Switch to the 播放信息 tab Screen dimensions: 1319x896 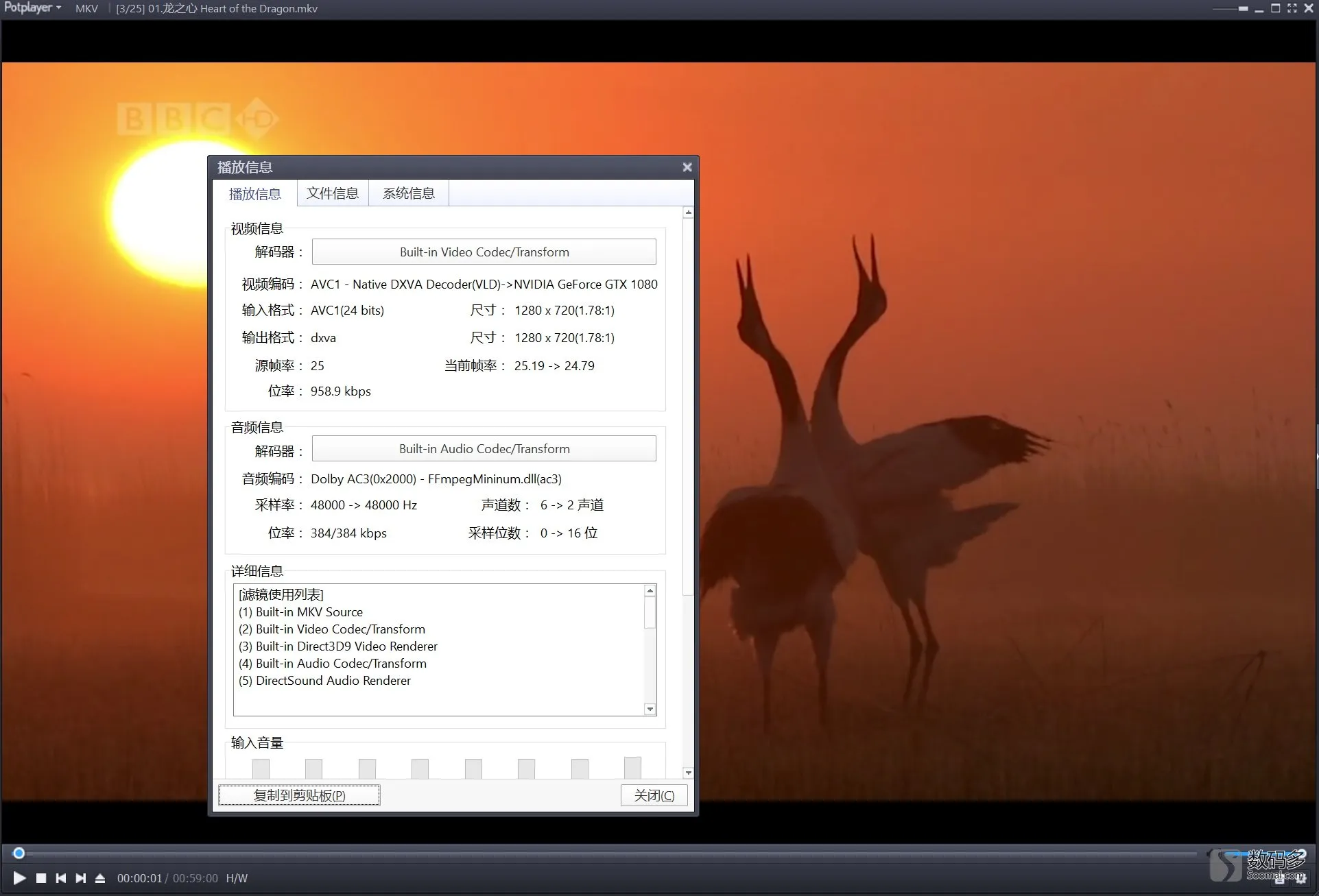(254, 194)
